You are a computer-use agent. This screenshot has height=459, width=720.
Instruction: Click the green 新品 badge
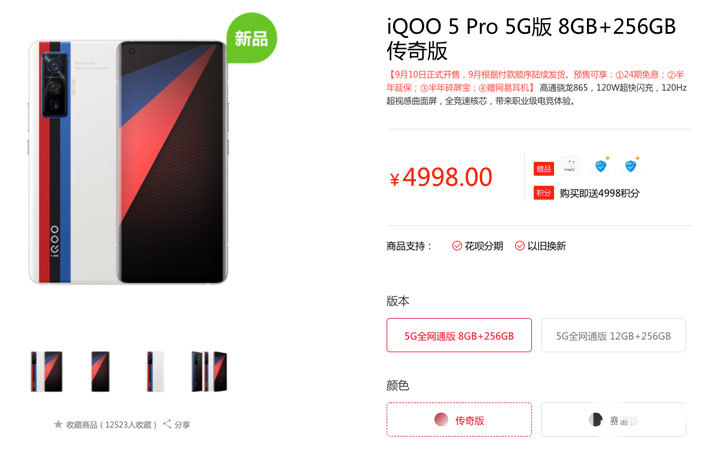pyautogui.click(x=252, y=38)
